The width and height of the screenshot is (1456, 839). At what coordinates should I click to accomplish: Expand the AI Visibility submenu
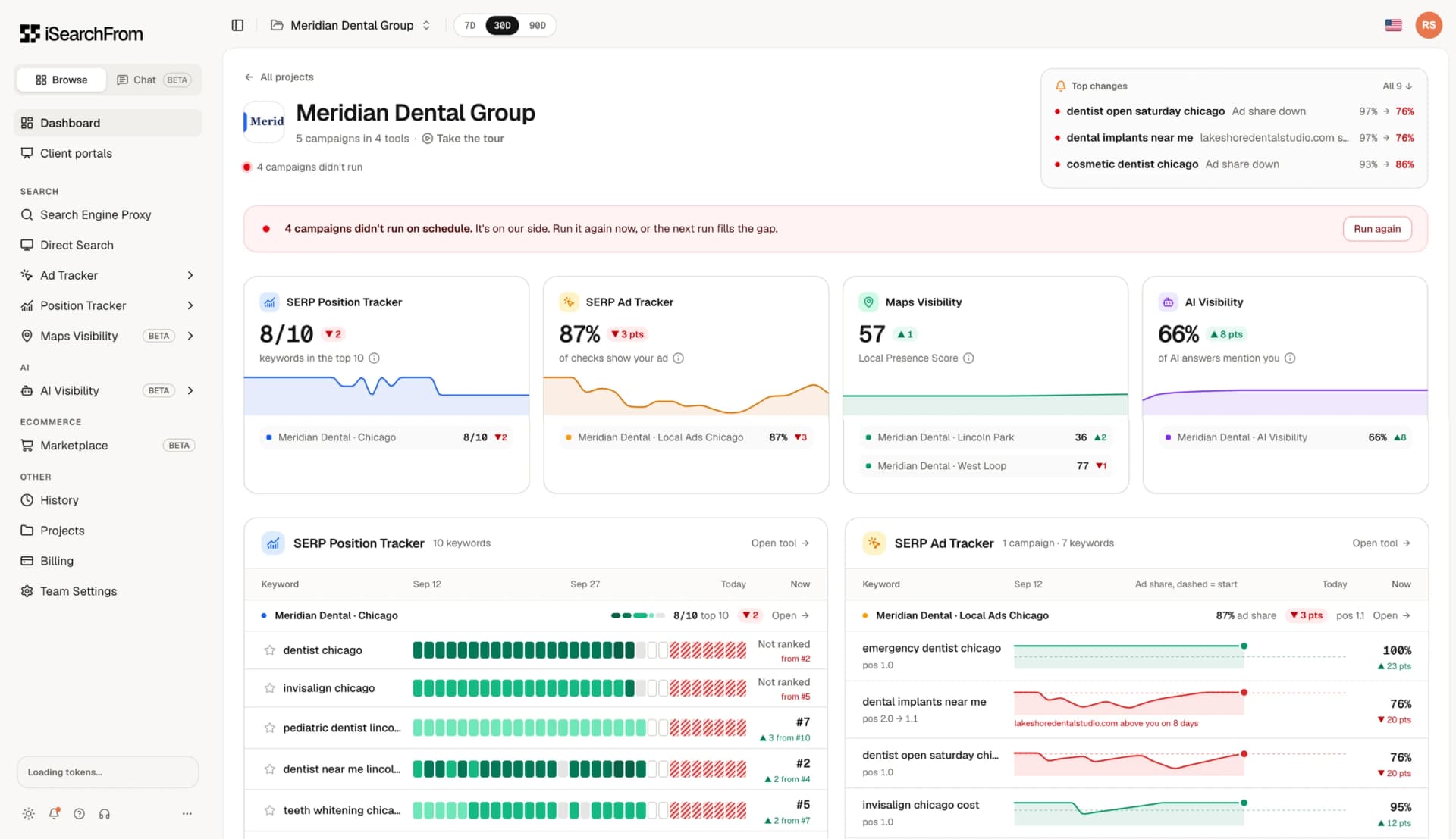[190, 390]
